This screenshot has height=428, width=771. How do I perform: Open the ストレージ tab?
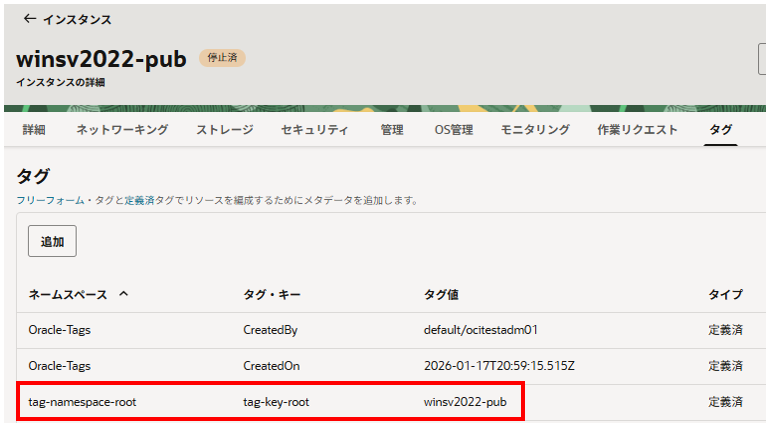[224, 130]
